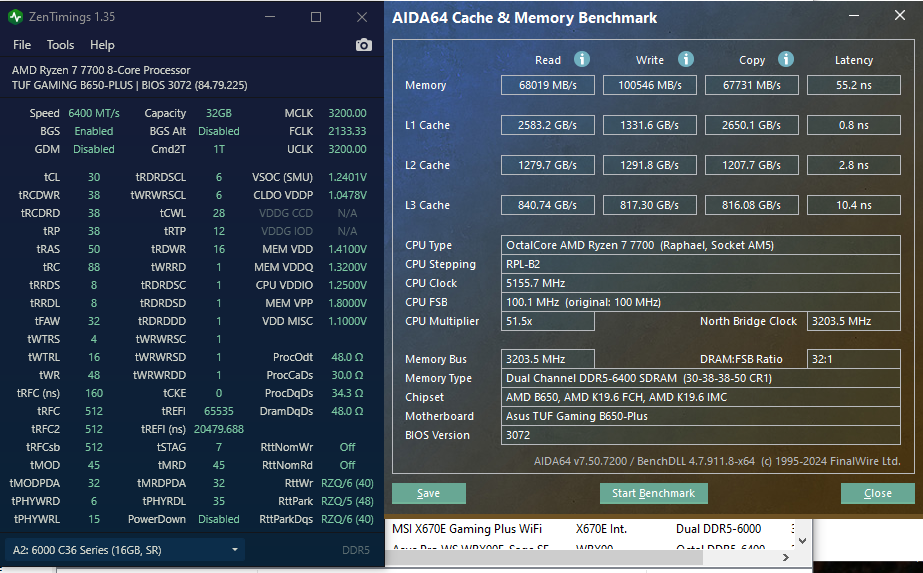Click the CPU Clock field 5155.7 MHz
The image size is (923, 573).
coord(700,283)
